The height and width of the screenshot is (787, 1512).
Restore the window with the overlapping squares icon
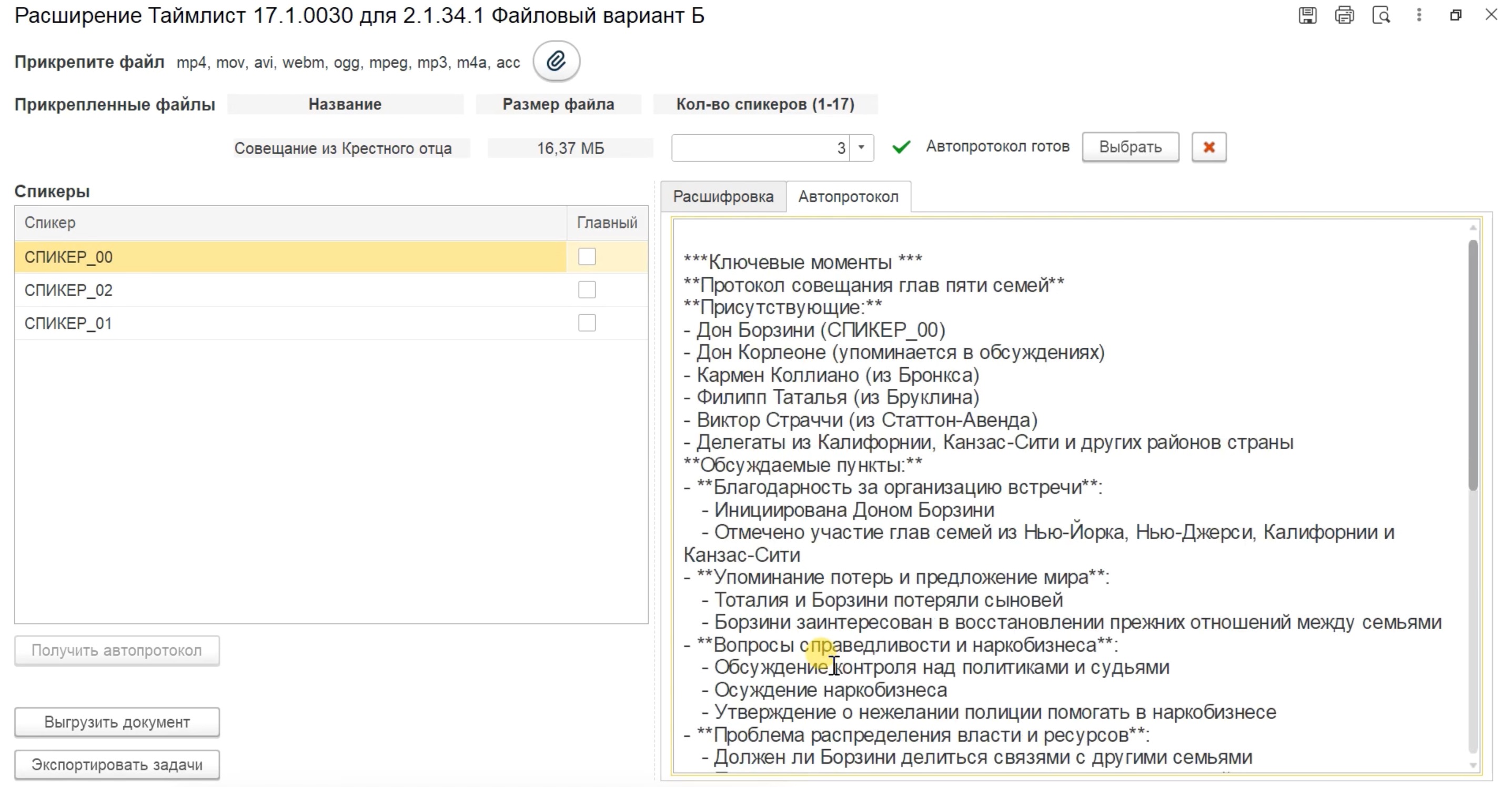(x=1455, y=15)
